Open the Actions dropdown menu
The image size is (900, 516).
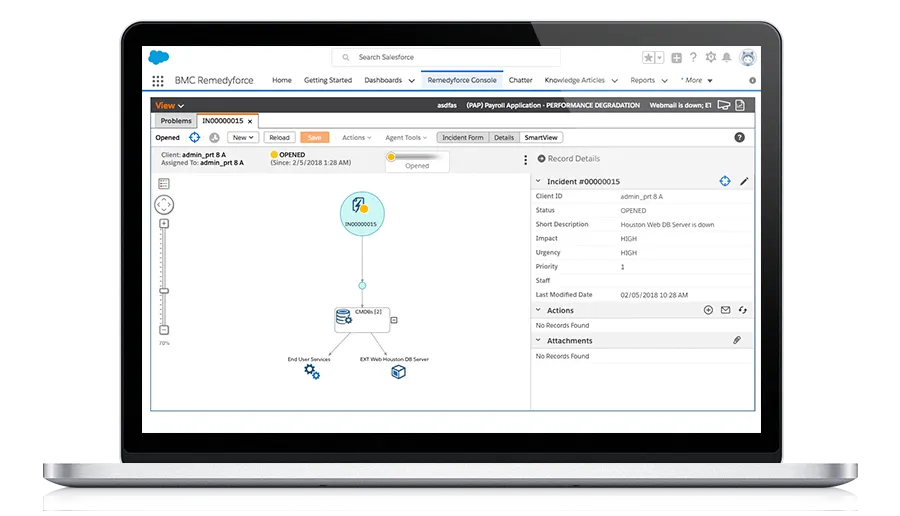[356, 138]
